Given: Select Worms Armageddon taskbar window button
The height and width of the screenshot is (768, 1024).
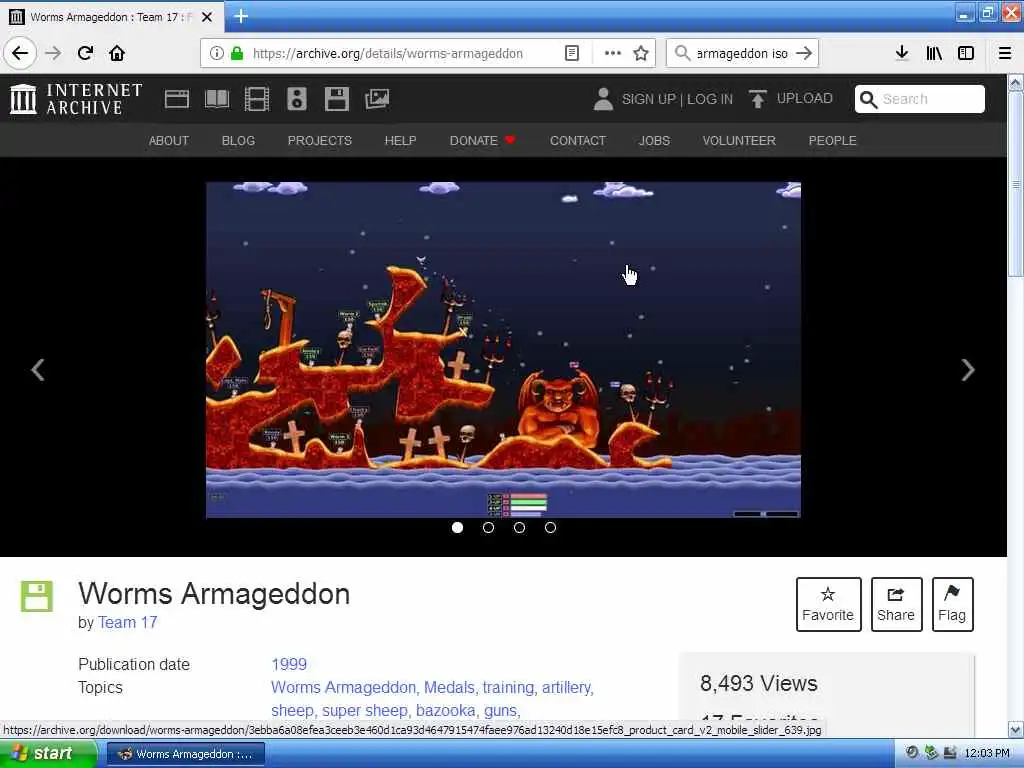Looking at the screenshot, I should coord(185,754).
